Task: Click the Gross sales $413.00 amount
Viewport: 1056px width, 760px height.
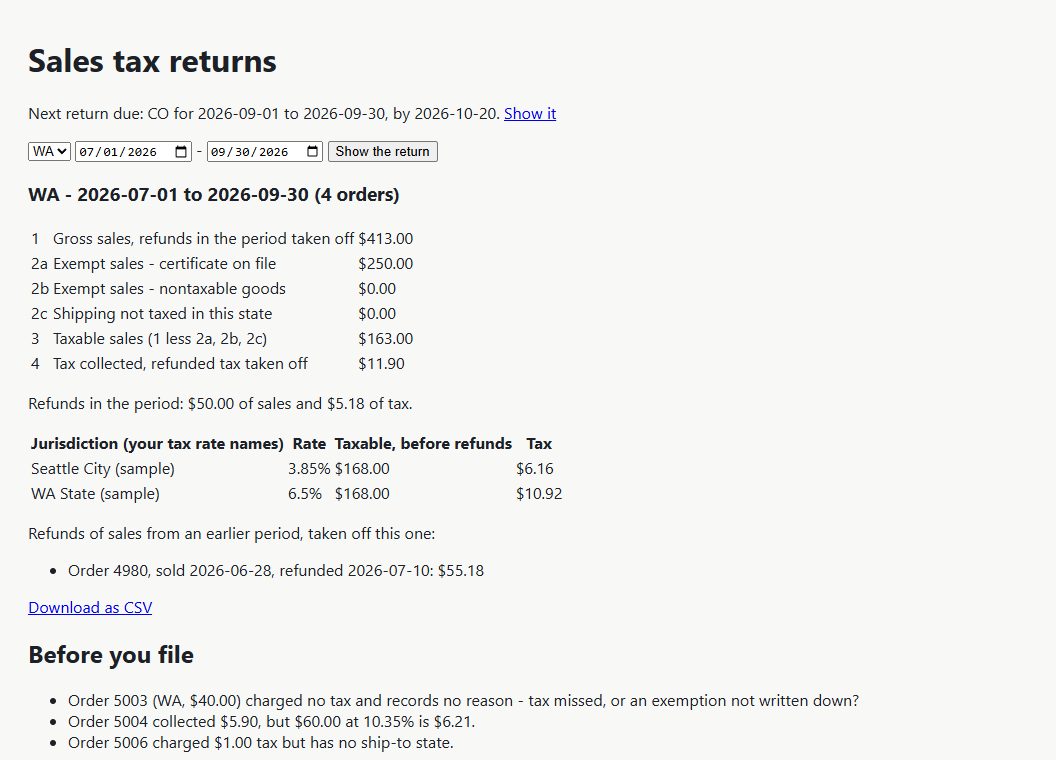Action: 385,239
